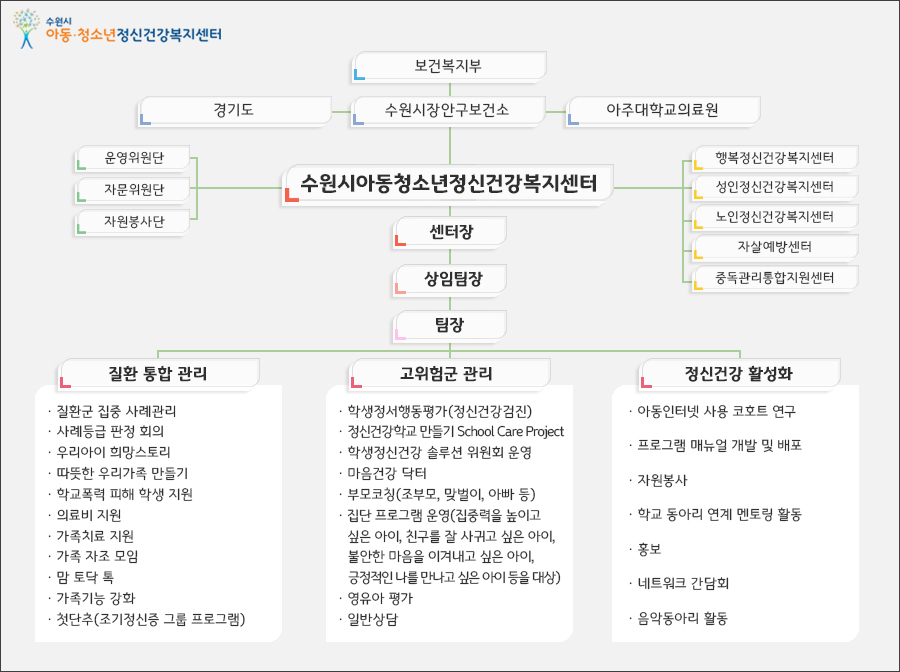
Task: Click 질환군 집중 사례관리 item
Action: (112, 411)
